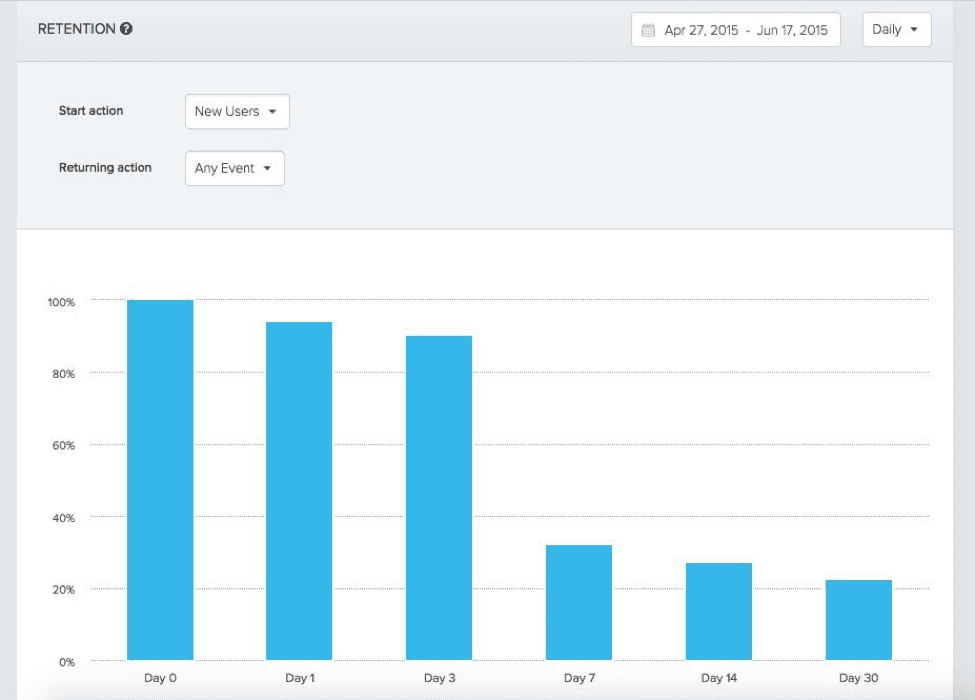Click the Start action label
Image resolution: width=975 pixels, height=700 pixels.
click(x=91, y=111)
